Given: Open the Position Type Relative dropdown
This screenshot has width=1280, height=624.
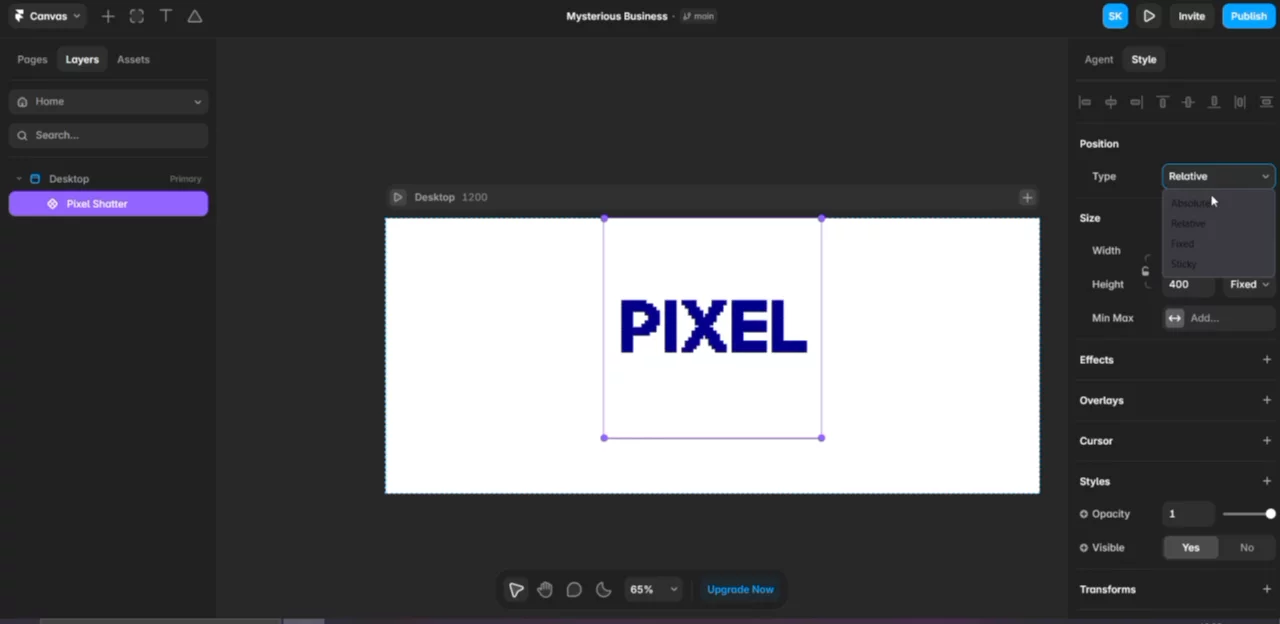Looking at the screenshot, I should 1218,176.
